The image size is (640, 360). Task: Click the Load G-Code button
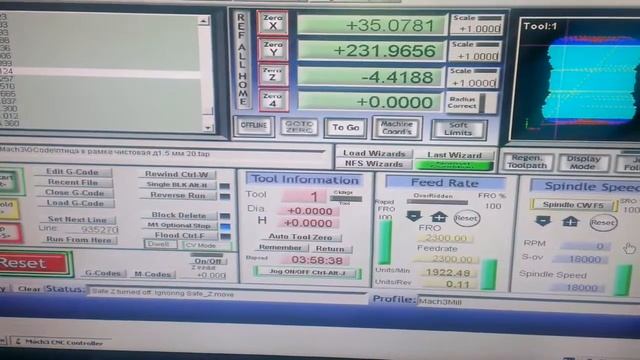75,203
